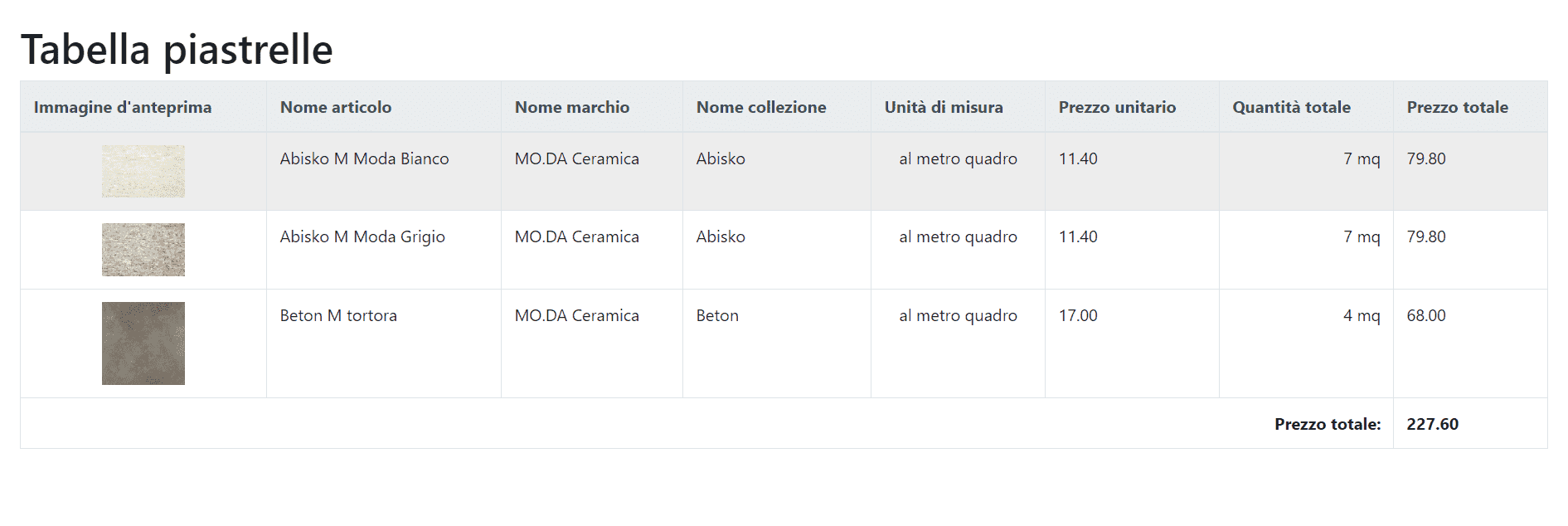This screenshot has width=1568, height=526.
Task: Select the Unità di misura column header
Action: click(x=944, y=107)
